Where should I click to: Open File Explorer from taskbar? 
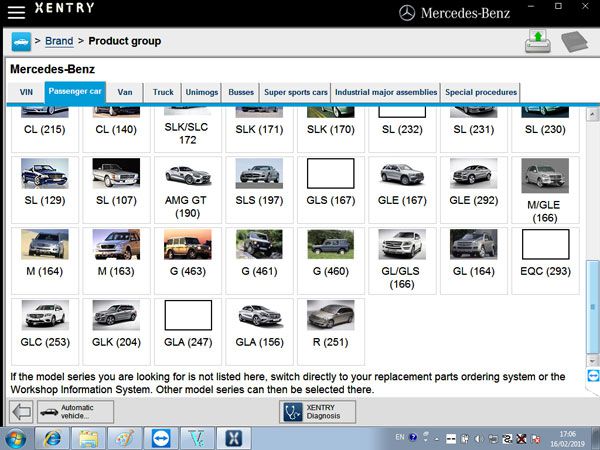tap(88, 439)
